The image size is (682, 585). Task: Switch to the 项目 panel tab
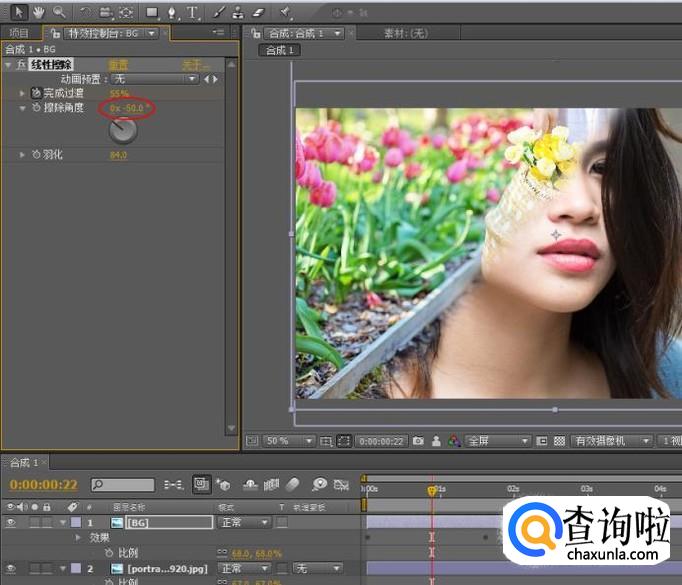[x=19, y=33]
